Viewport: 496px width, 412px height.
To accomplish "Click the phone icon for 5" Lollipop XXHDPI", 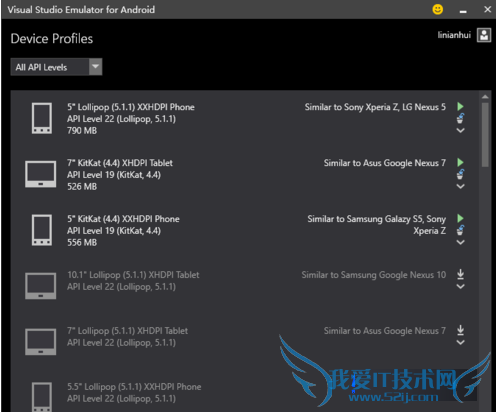I will [42, 118].
